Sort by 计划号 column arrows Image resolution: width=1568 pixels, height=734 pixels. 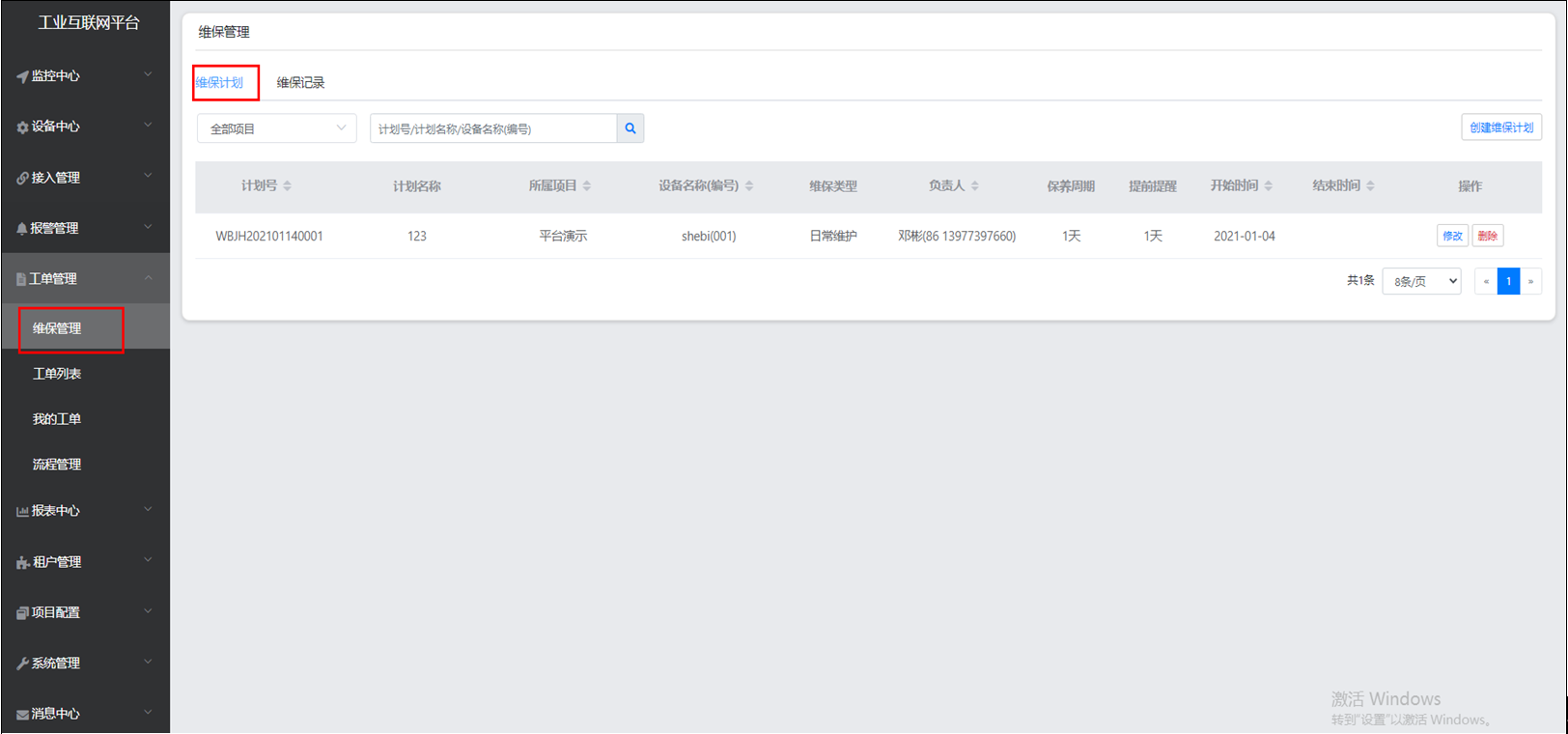(288, 185)
